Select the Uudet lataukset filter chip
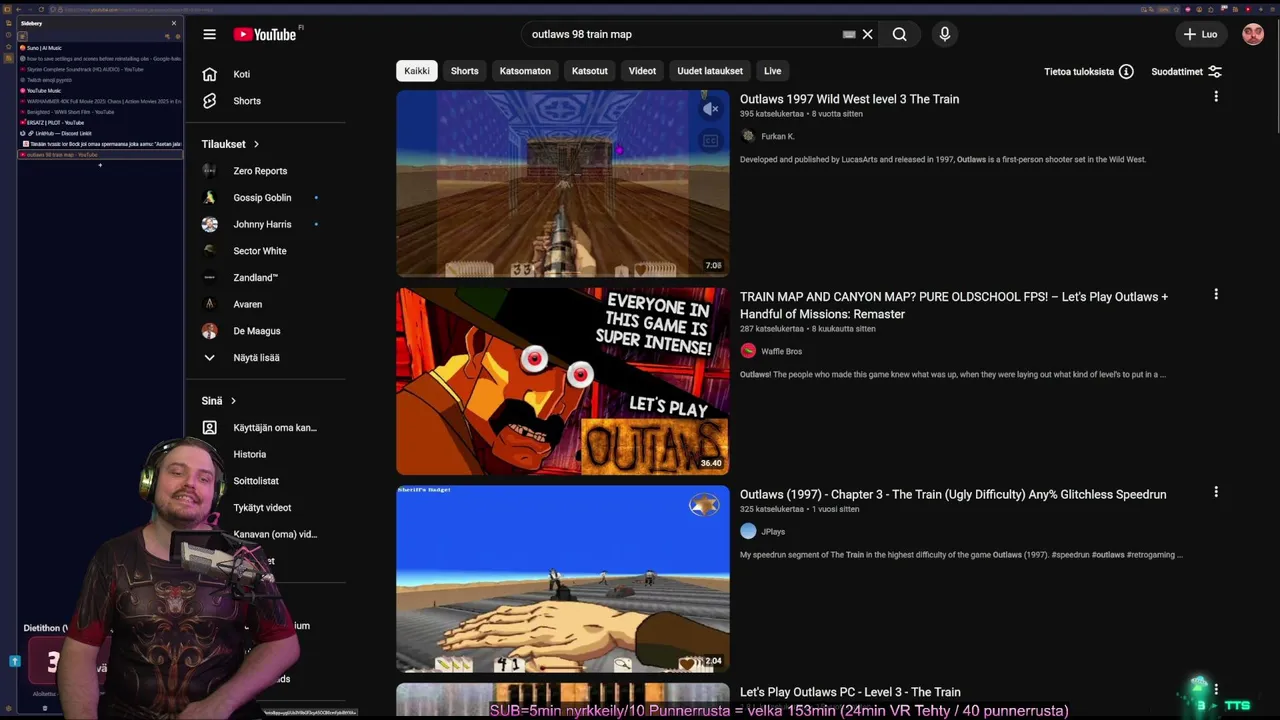 click(710, 71)
